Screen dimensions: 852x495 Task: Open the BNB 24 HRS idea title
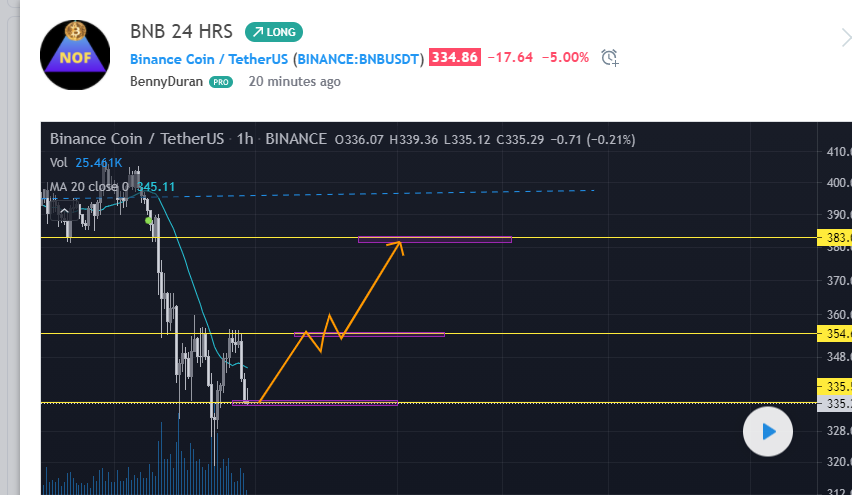tap(180, 32)
